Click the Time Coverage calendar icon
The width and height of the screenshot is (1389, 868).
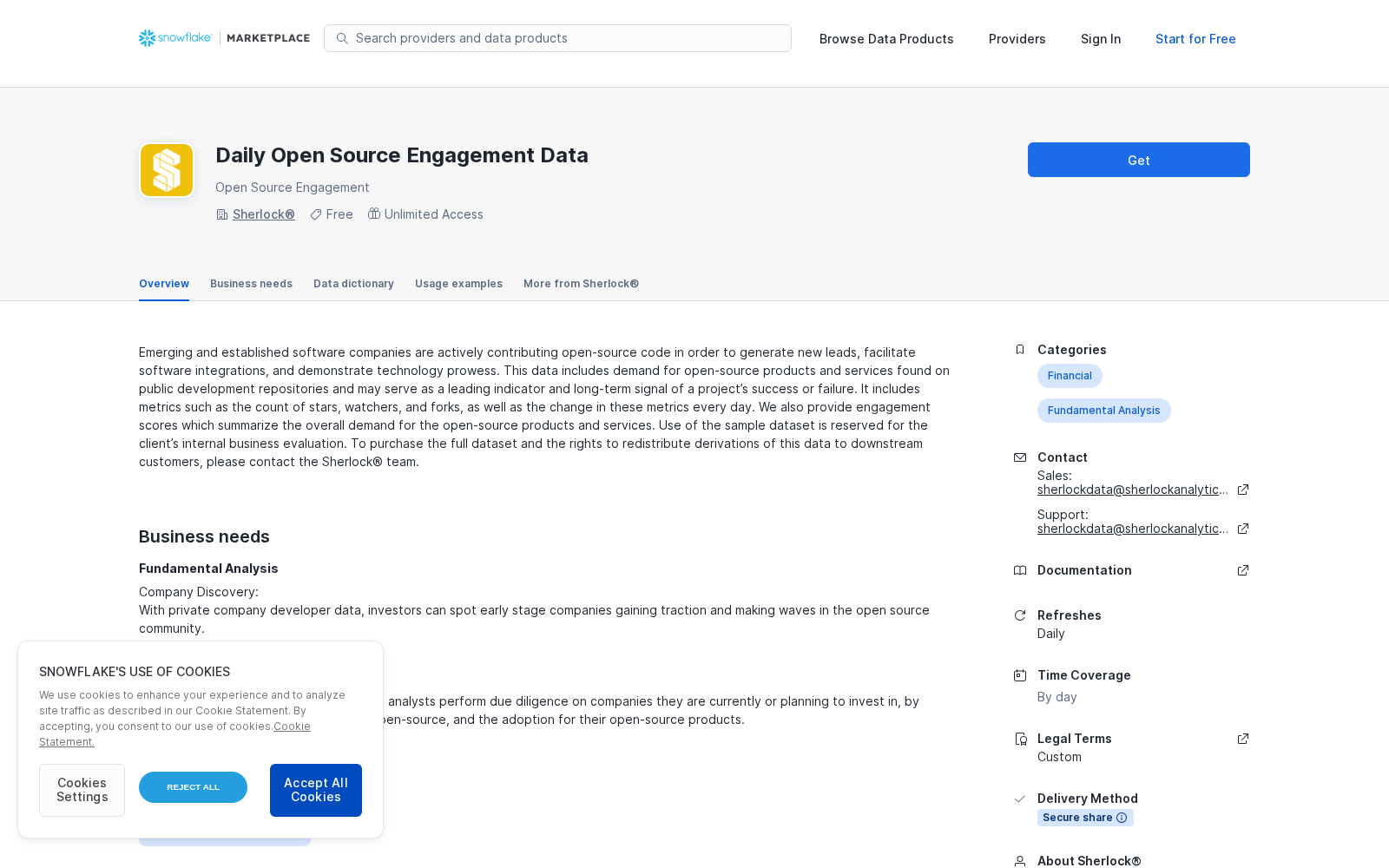[1020, 675]
